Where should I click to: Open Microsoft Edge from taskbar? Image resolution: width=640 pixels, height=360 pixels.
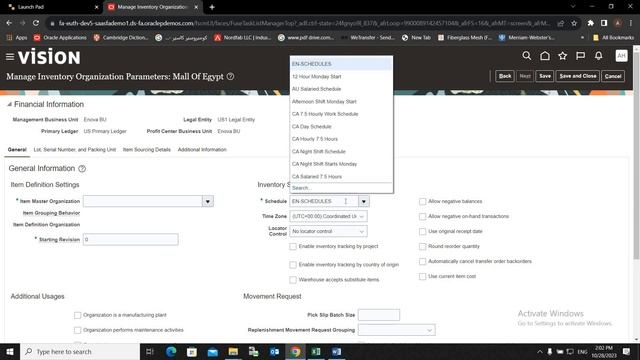click(x=171, y=351)
